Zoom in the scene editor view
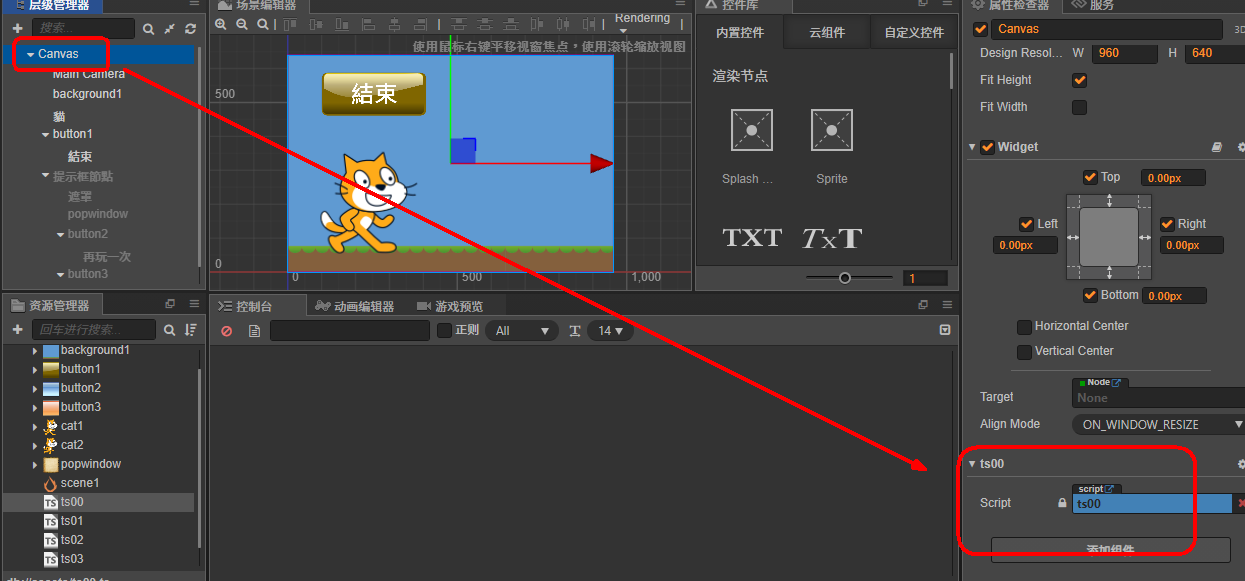This screenshot has width=1245, height=581. [x=221, y=24]
